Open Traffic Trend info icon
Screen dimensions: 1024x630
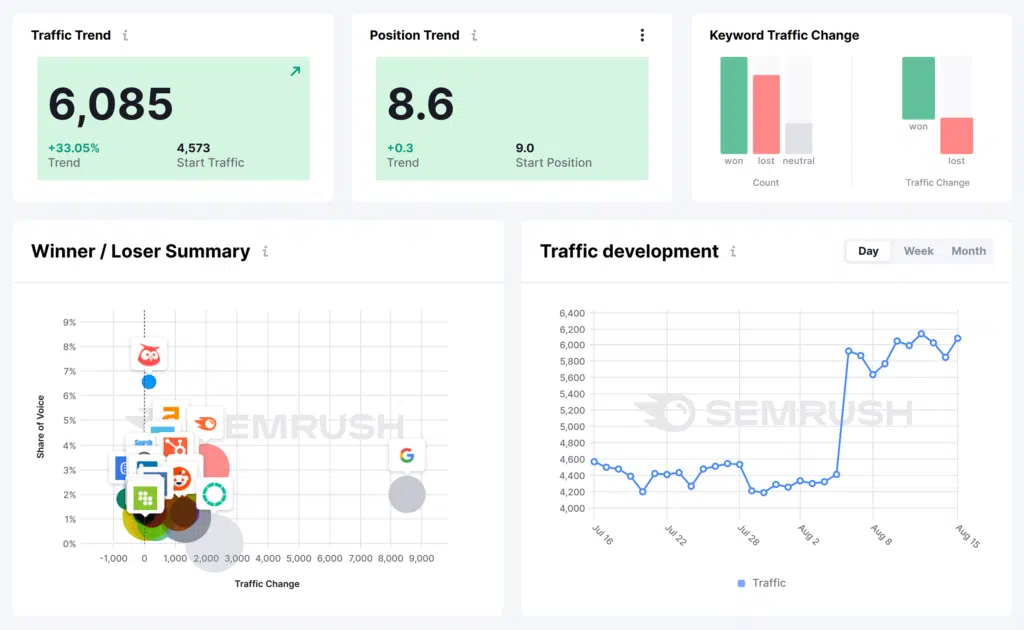point(125,35)
